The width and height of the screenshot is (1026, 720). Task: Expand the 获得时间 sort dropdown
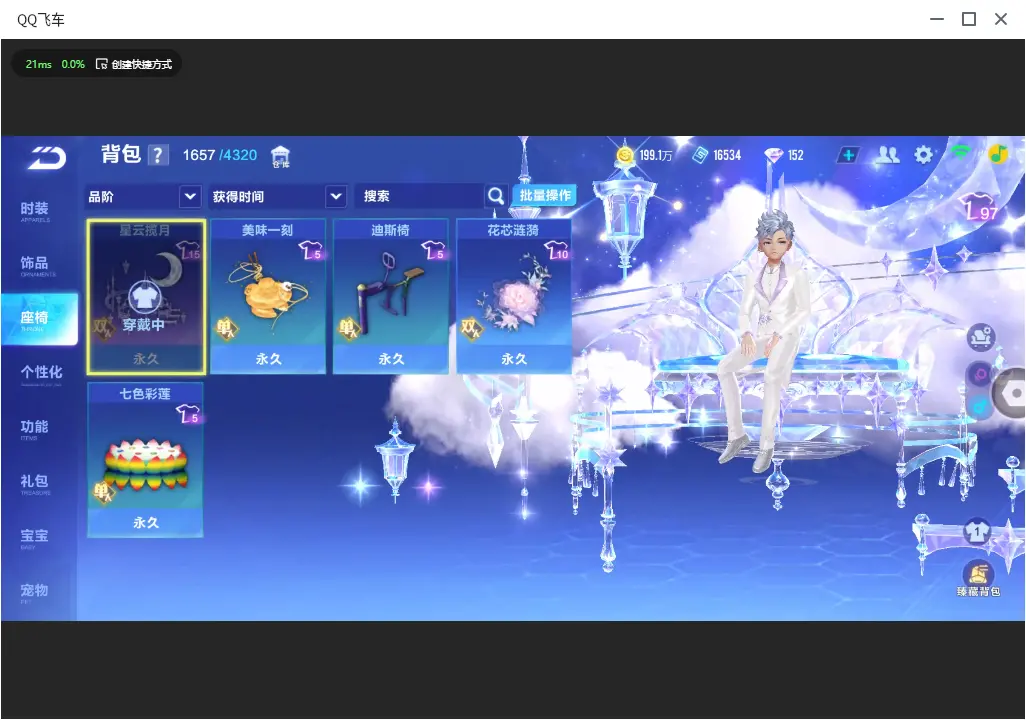[x=336, y=196]
